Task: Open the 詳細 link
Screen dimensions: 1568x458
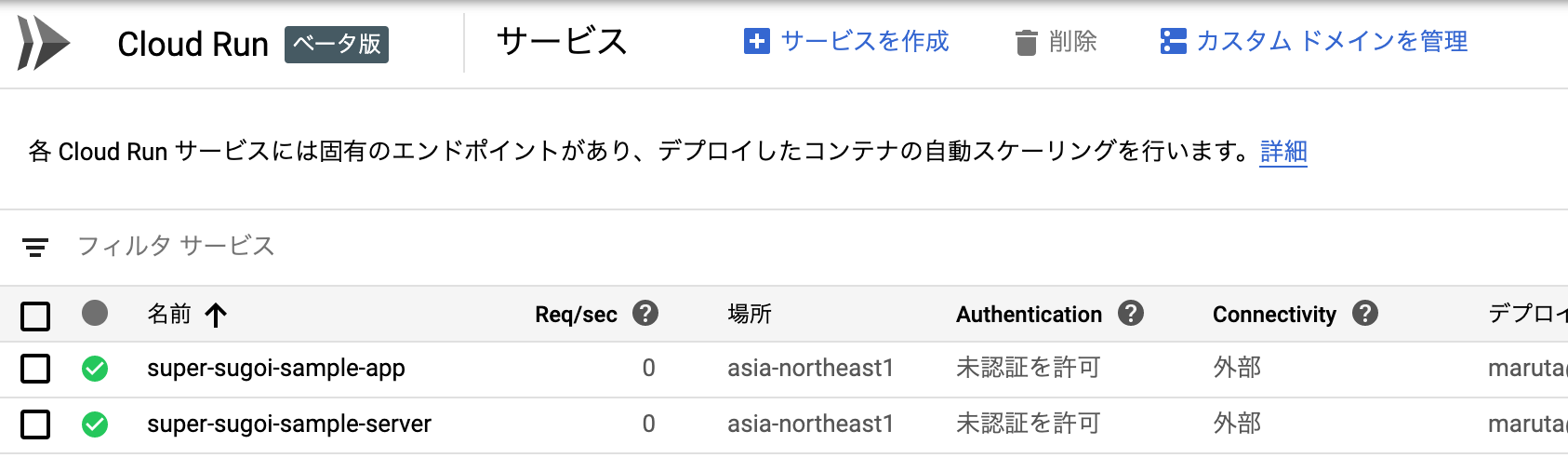Action: 1283,151
